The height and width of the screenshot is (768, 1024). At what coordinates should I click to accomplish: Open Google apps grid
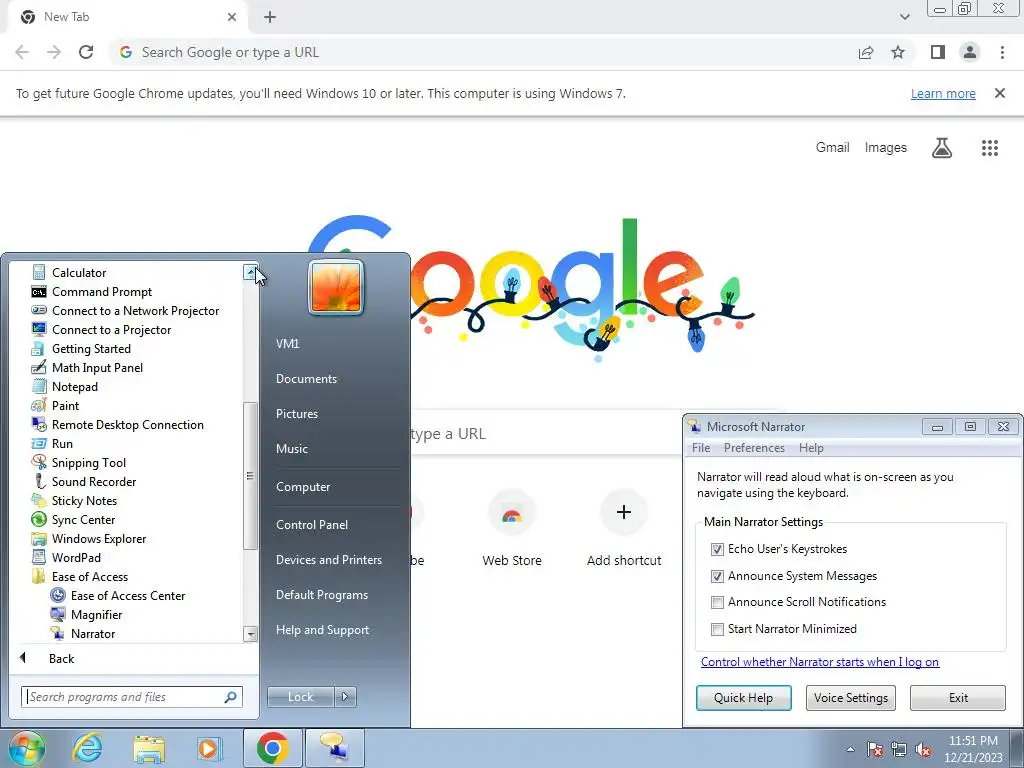click(989, 148)
